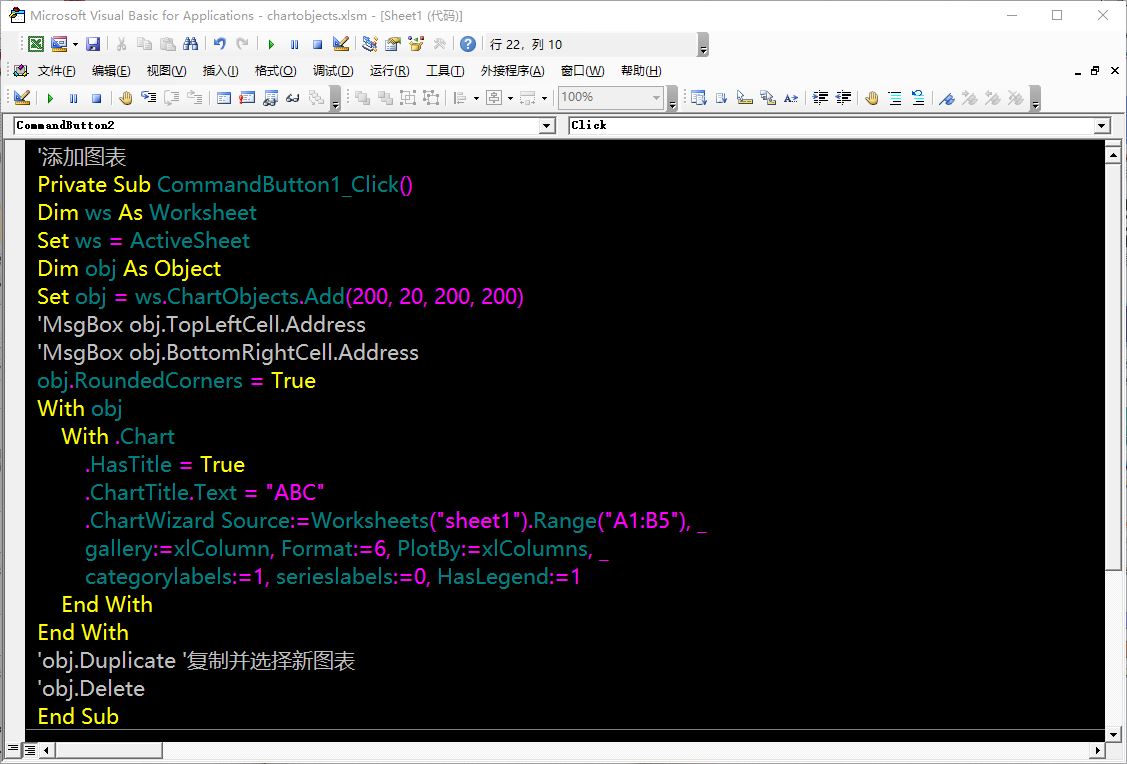Open the CommandButton2 object dropdown
Viewport: 1127px width, 764px height.
click(x=547, y=126)
